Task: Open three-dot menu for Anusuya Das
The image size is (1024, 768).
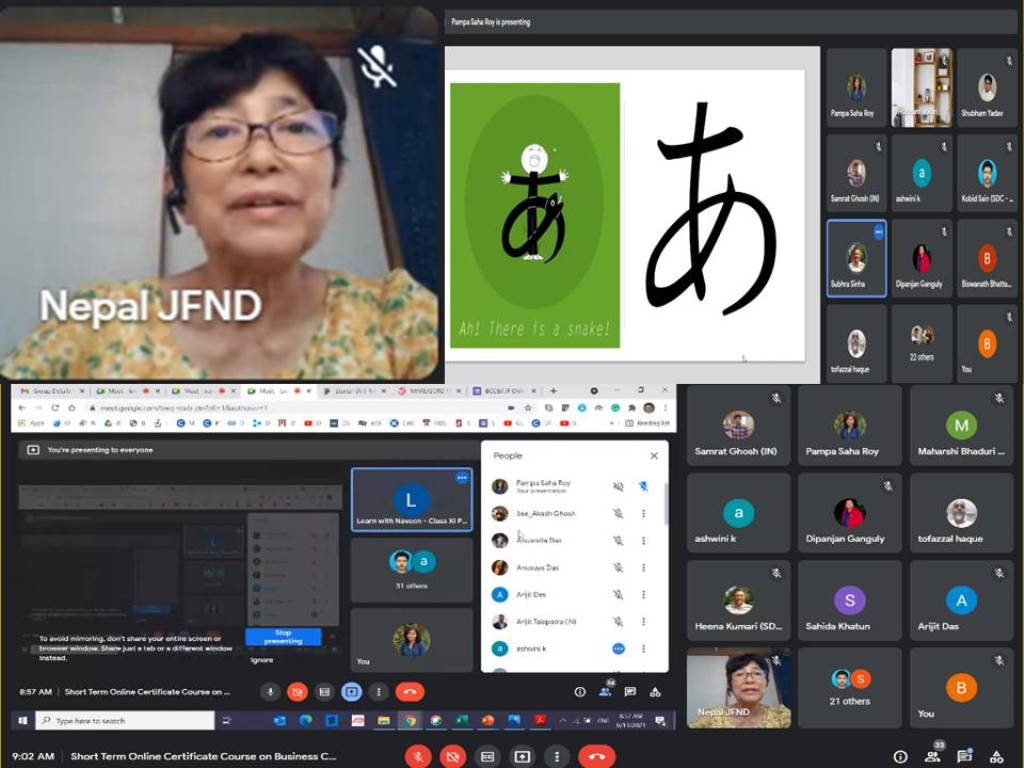Action: 643,568
